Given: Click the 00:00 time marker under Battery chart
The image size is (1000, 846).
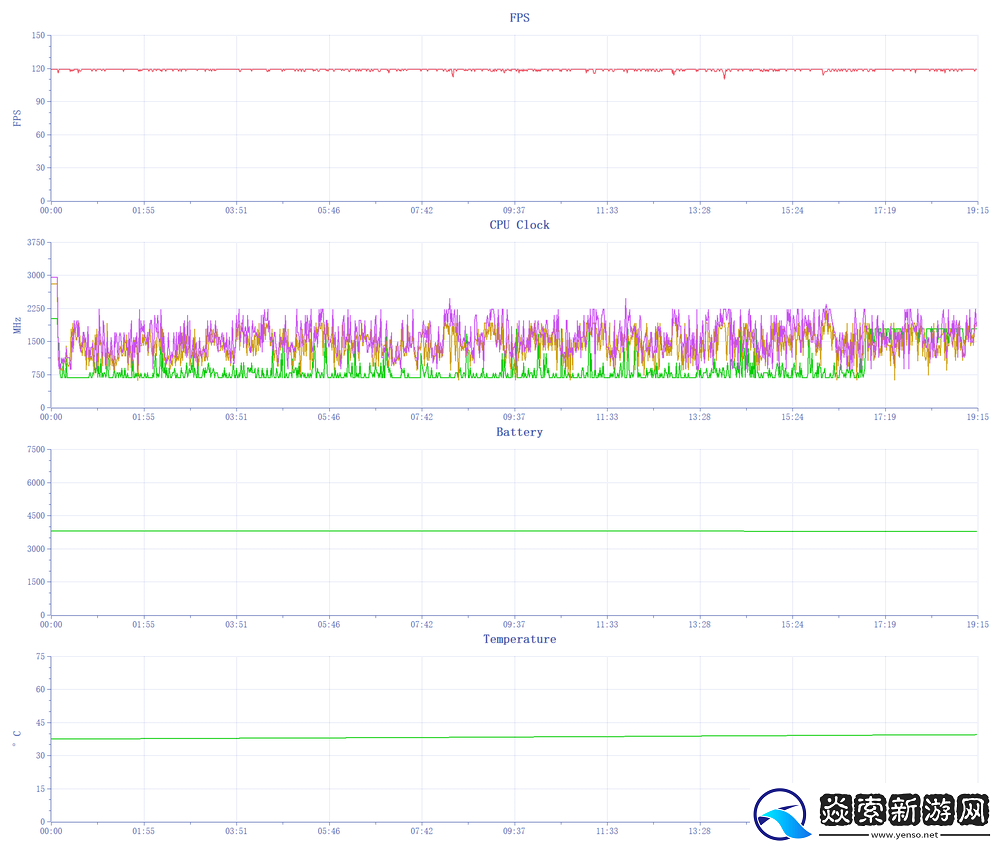Looking at the screenshot, I should tap(51, 624).
